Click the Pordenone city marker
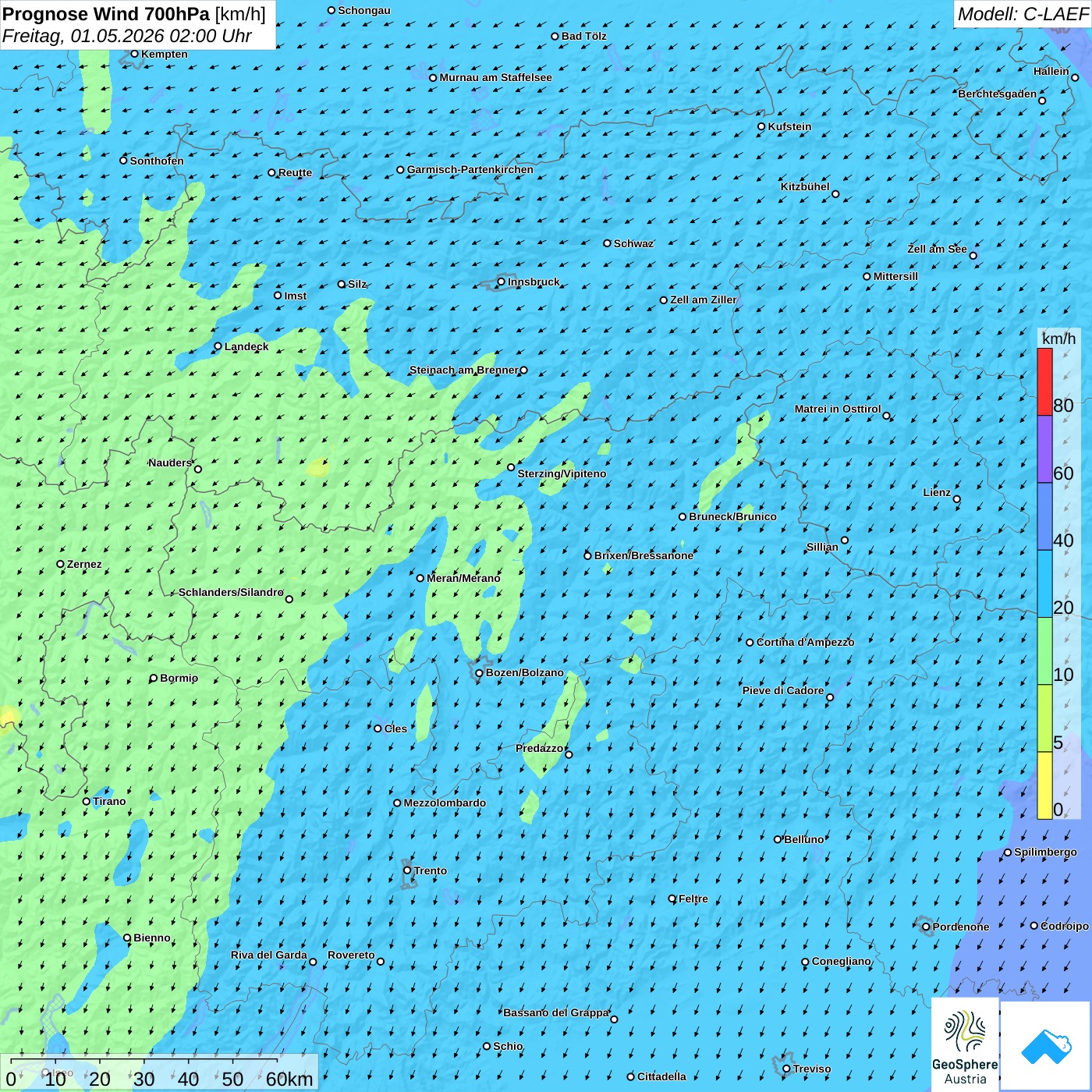Image resolution: width=1092 pixels, height=1092 pixels. click(926, 927)
